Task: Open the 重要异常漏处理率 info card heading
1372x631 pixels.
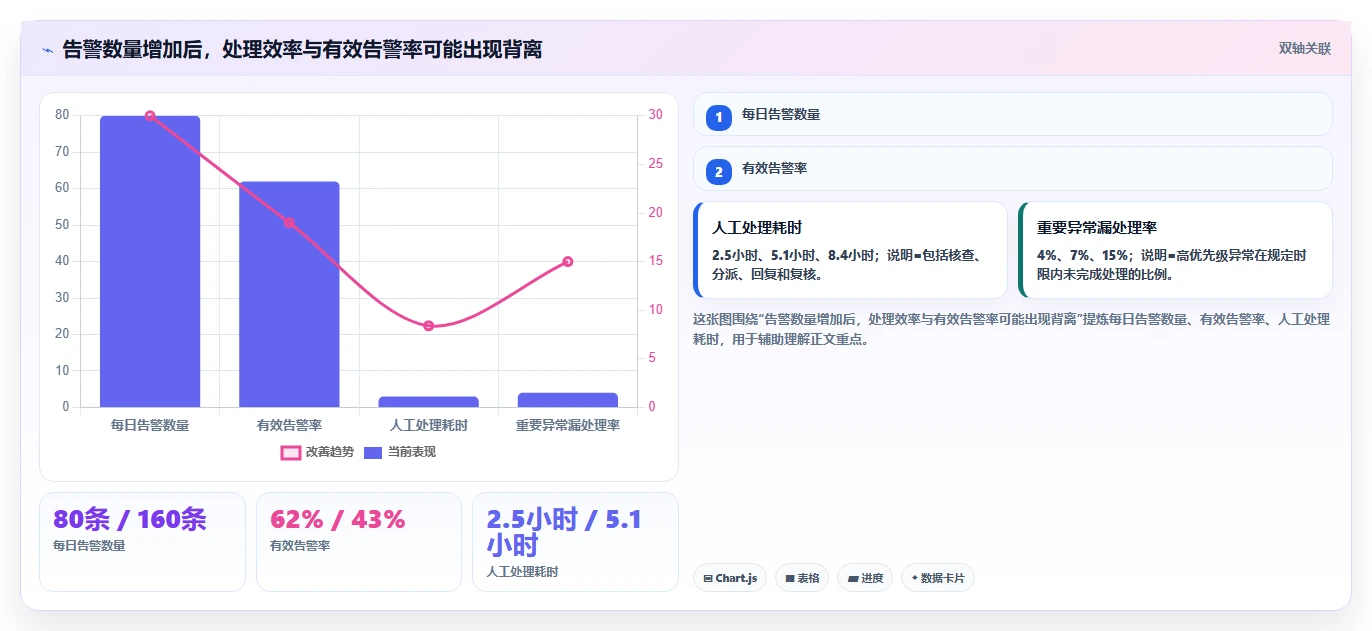Action: coord(1097,228)
